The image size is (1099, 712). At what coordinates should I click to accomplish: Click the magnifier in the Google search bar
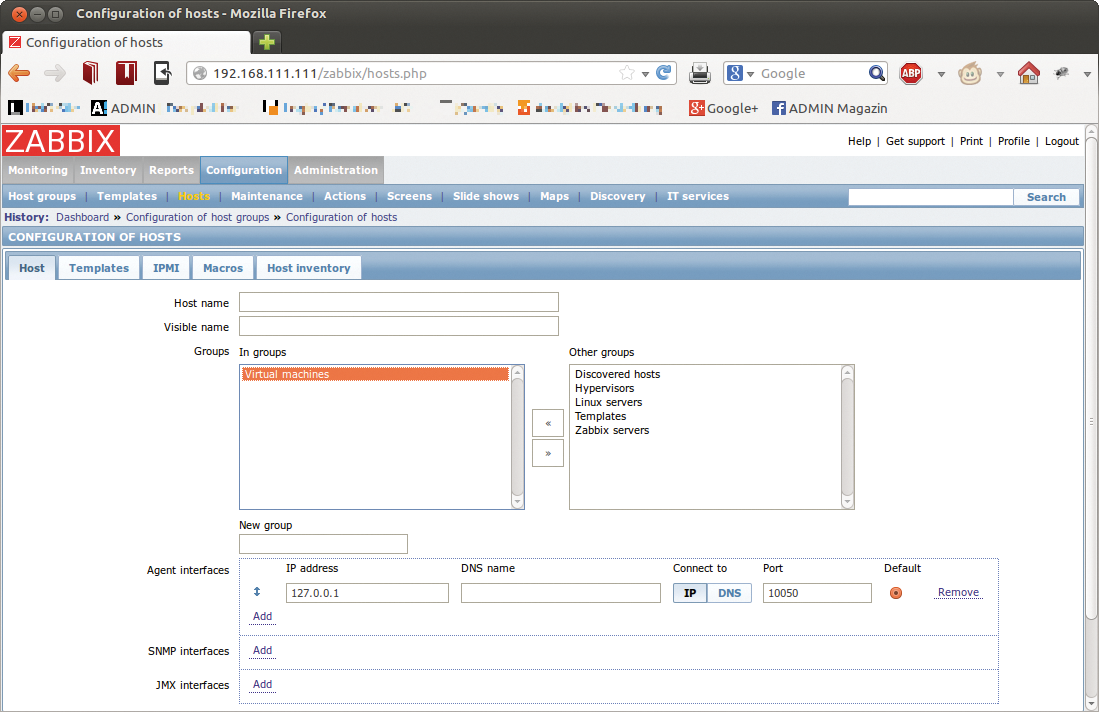pyautogui.click(x=877, y=73)
